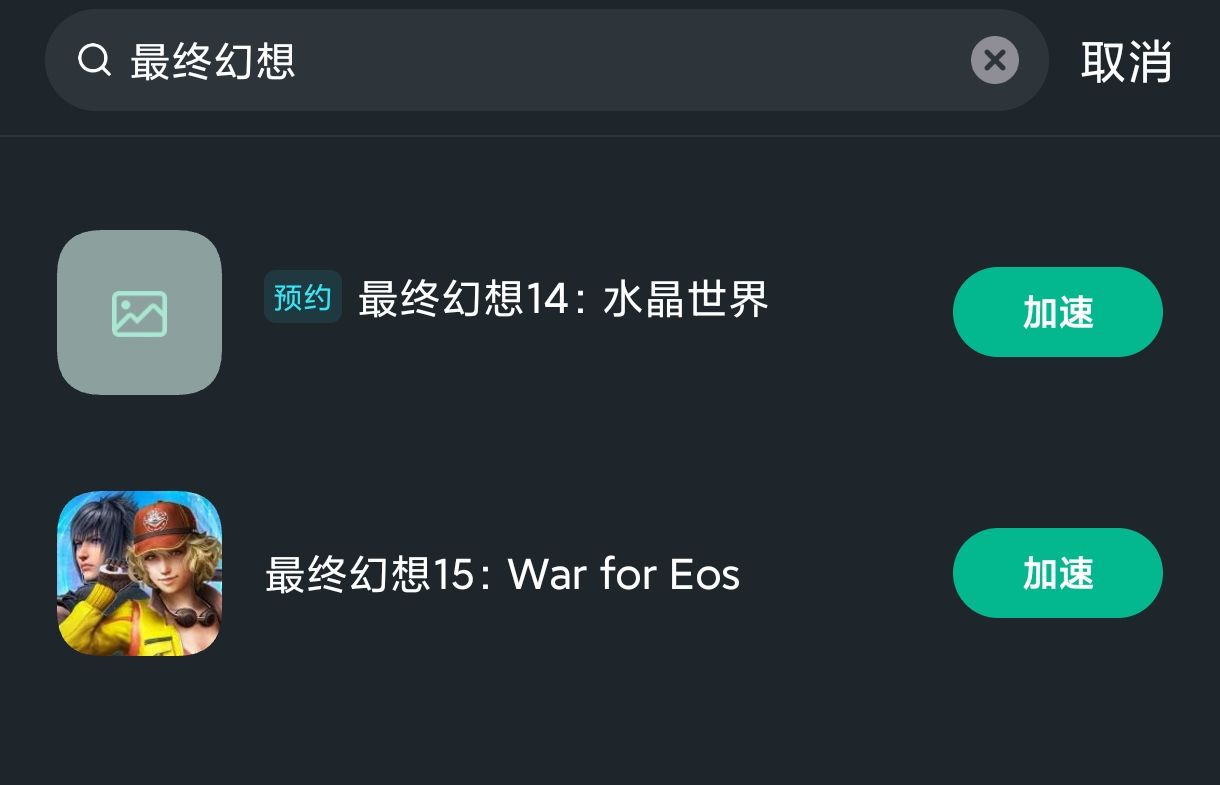Open the 最终幻想14: 水晶世界 result entry
Viewport: 1220px width, 785px height.
(563, 300)
